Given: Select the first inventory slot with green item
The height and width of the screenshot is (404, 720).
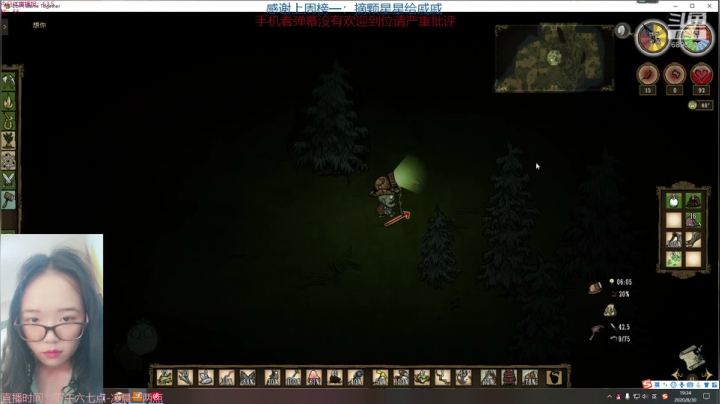Looking at the screenshot, I should [164, 377].
